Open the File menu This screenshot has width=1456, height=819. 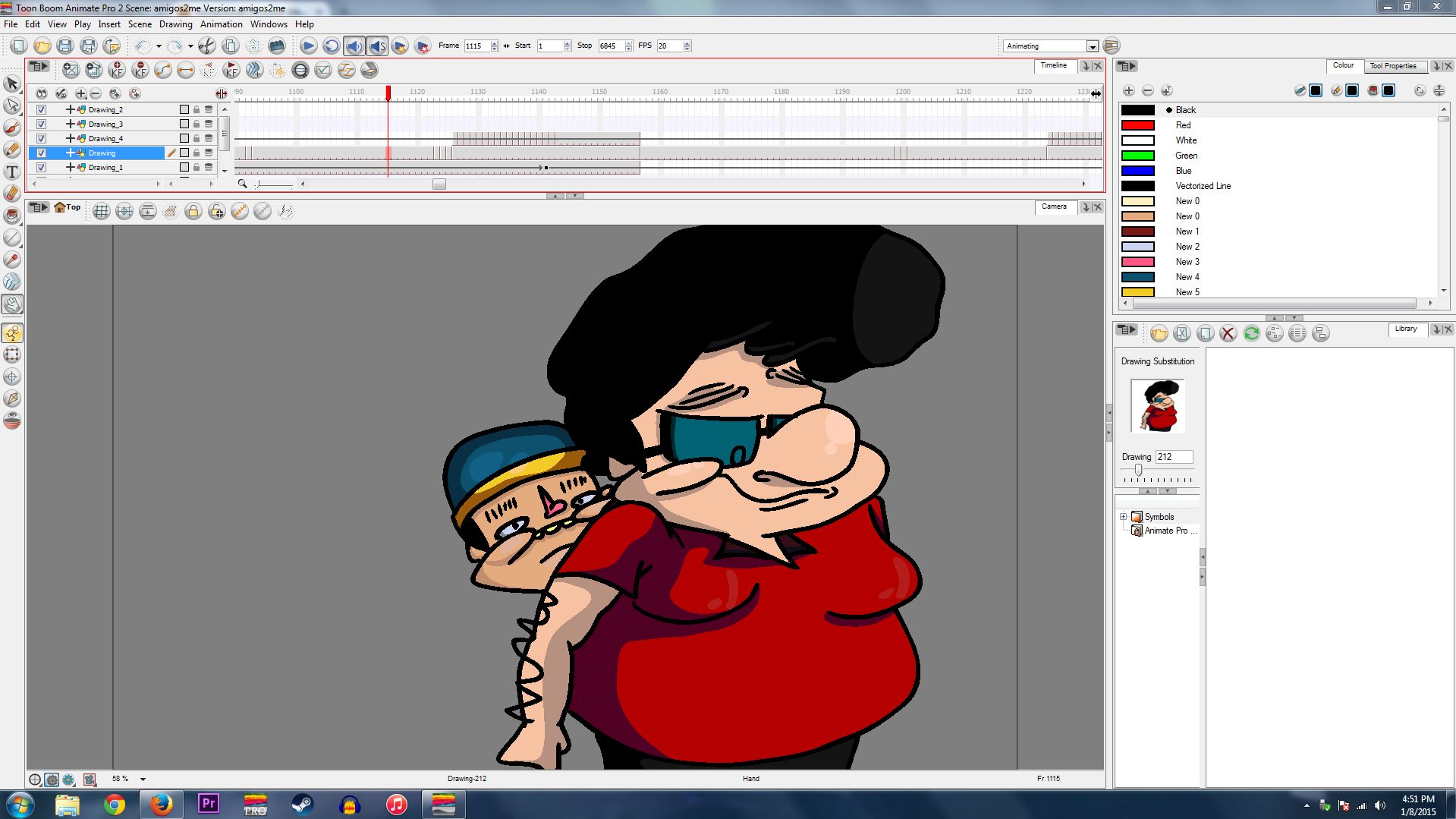pos(11,24)
